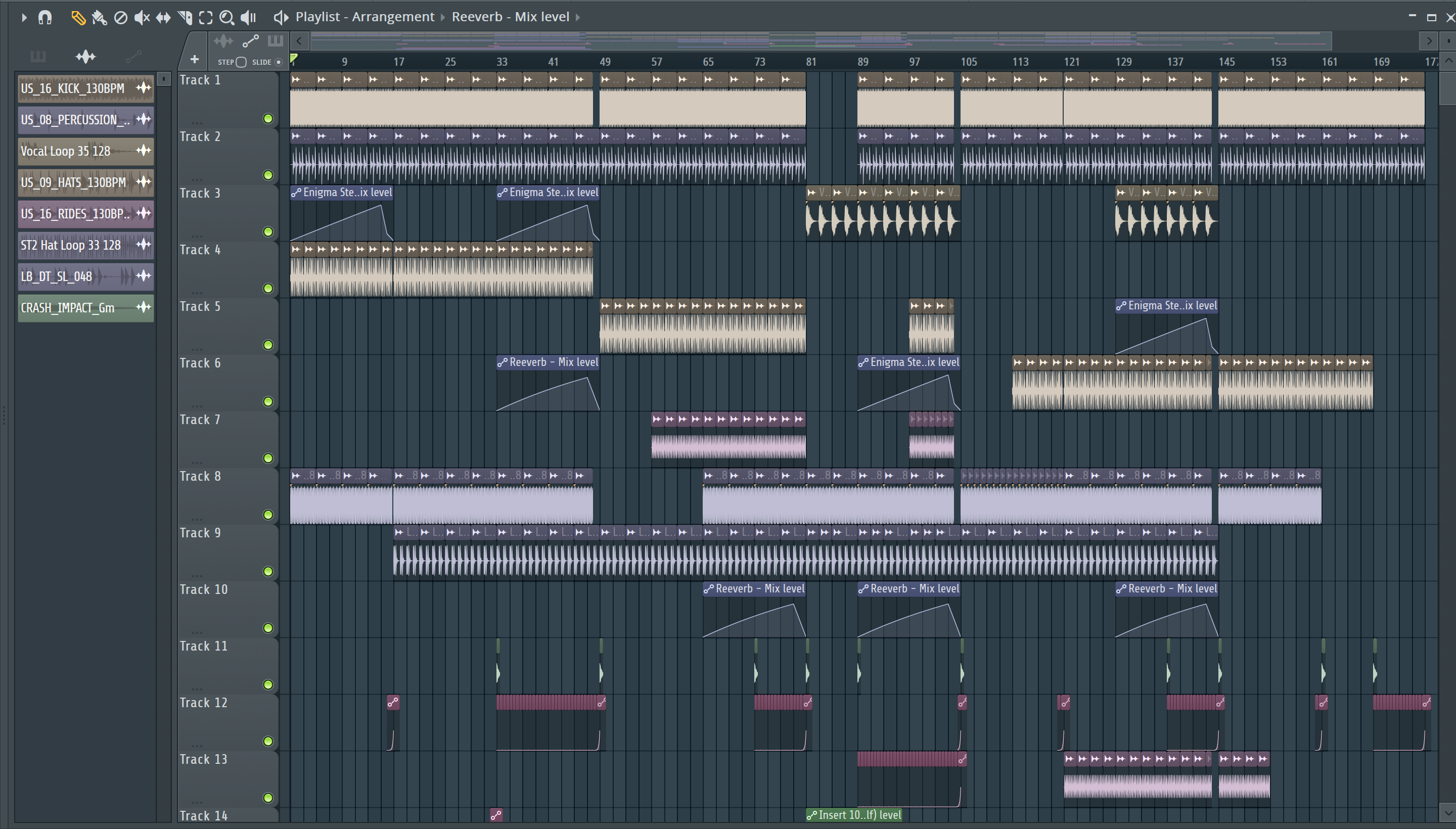Mute Track 1 with its green toggle
1456x829 pixels.
click(267, 118)
